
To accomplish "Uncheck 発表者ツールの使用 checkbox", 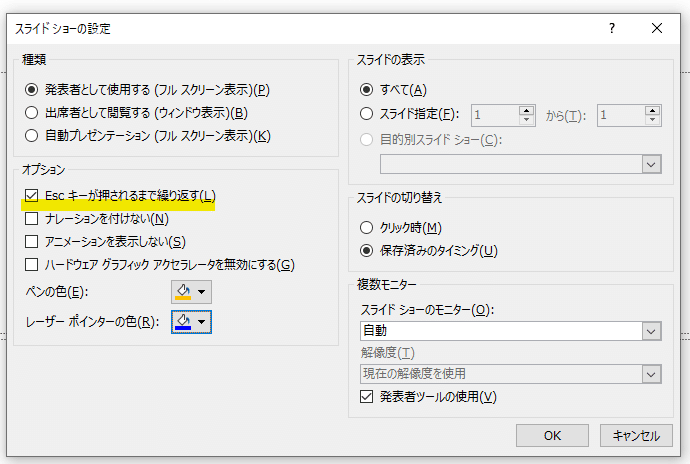I will [x=366, y=397].
